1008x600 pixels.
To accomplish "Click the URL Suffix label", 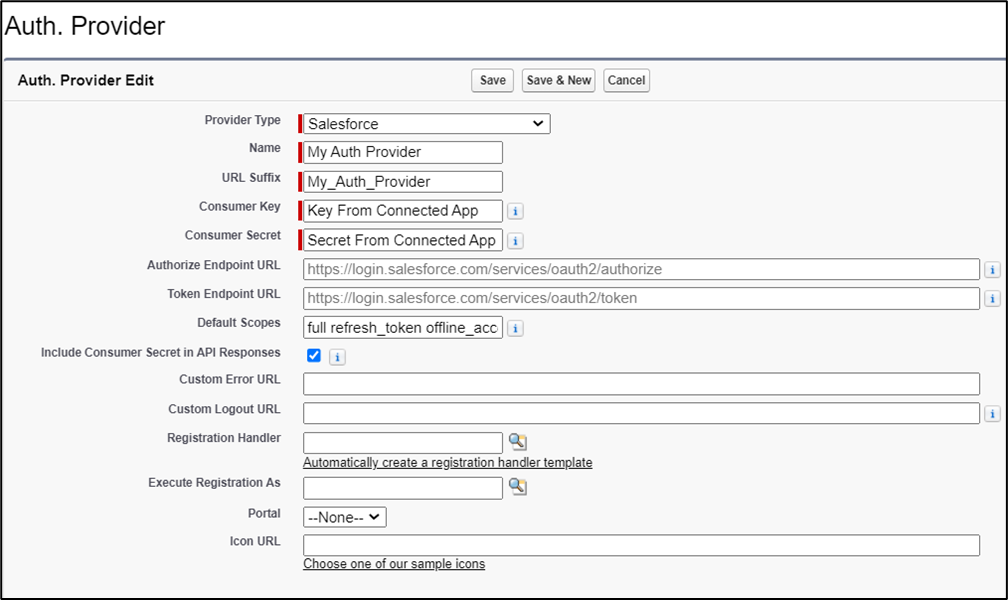I will pos(251,177).
